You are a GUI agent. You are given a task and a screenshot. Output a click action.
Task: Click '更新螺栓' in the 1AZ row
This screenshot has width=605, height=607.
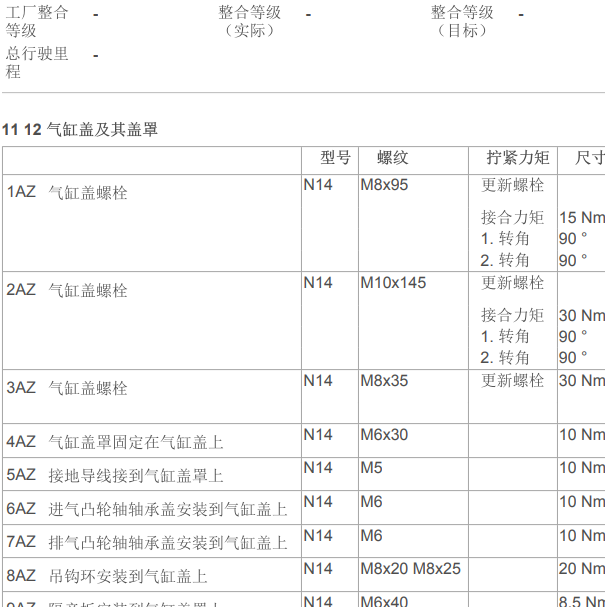(x=512, y=185)
